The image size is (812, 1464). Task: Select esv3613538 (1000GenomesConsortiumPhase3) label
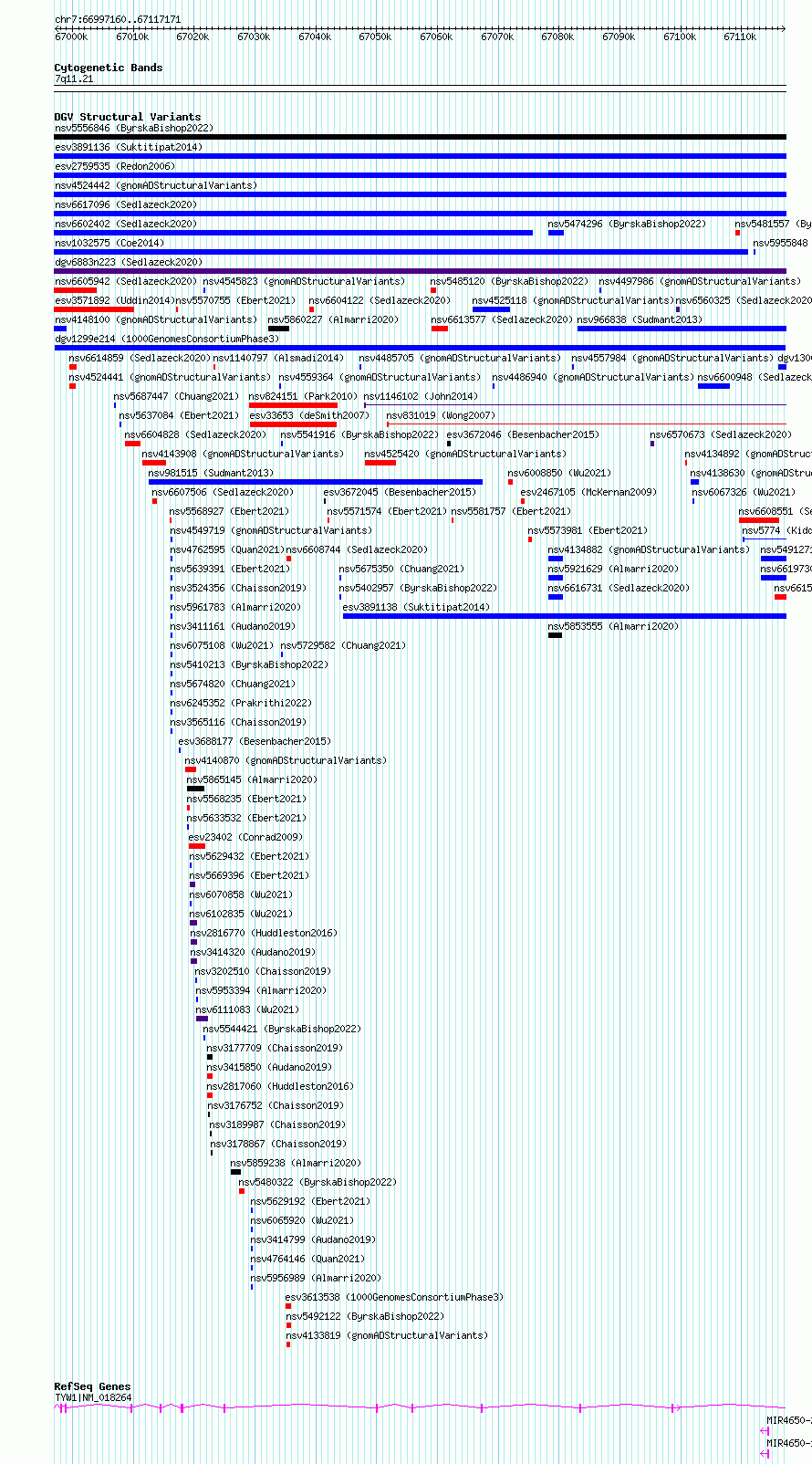(x=394, y=1297)
